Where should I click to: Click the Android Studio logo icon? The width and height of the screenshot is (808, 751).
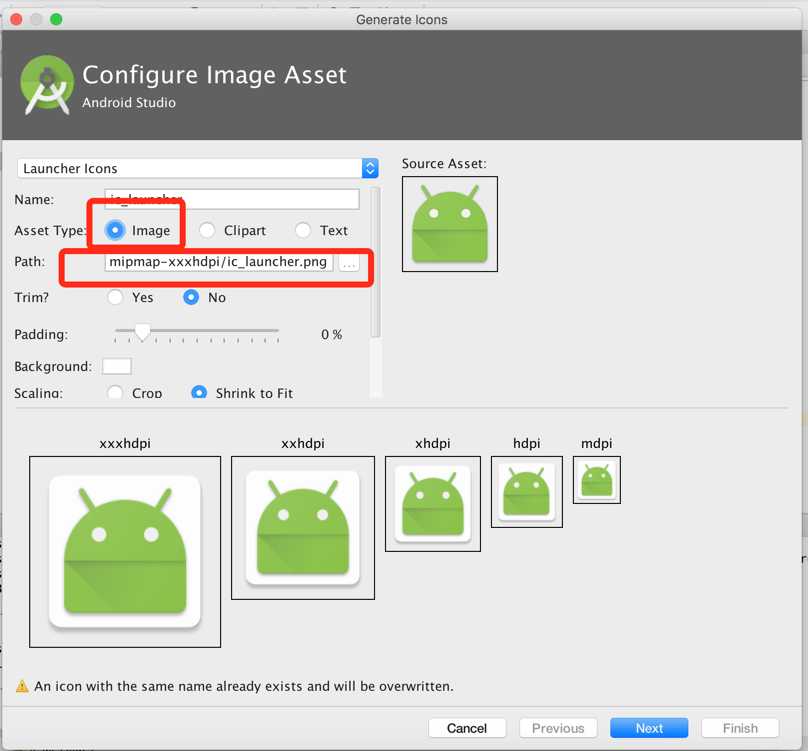(46, 85)
